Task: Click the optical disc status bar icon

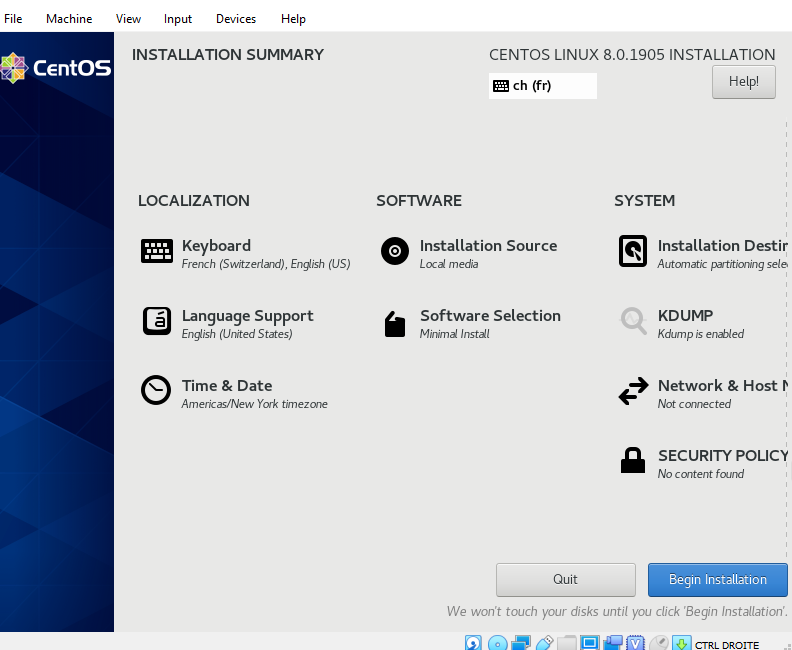Action: coord(497,642)
